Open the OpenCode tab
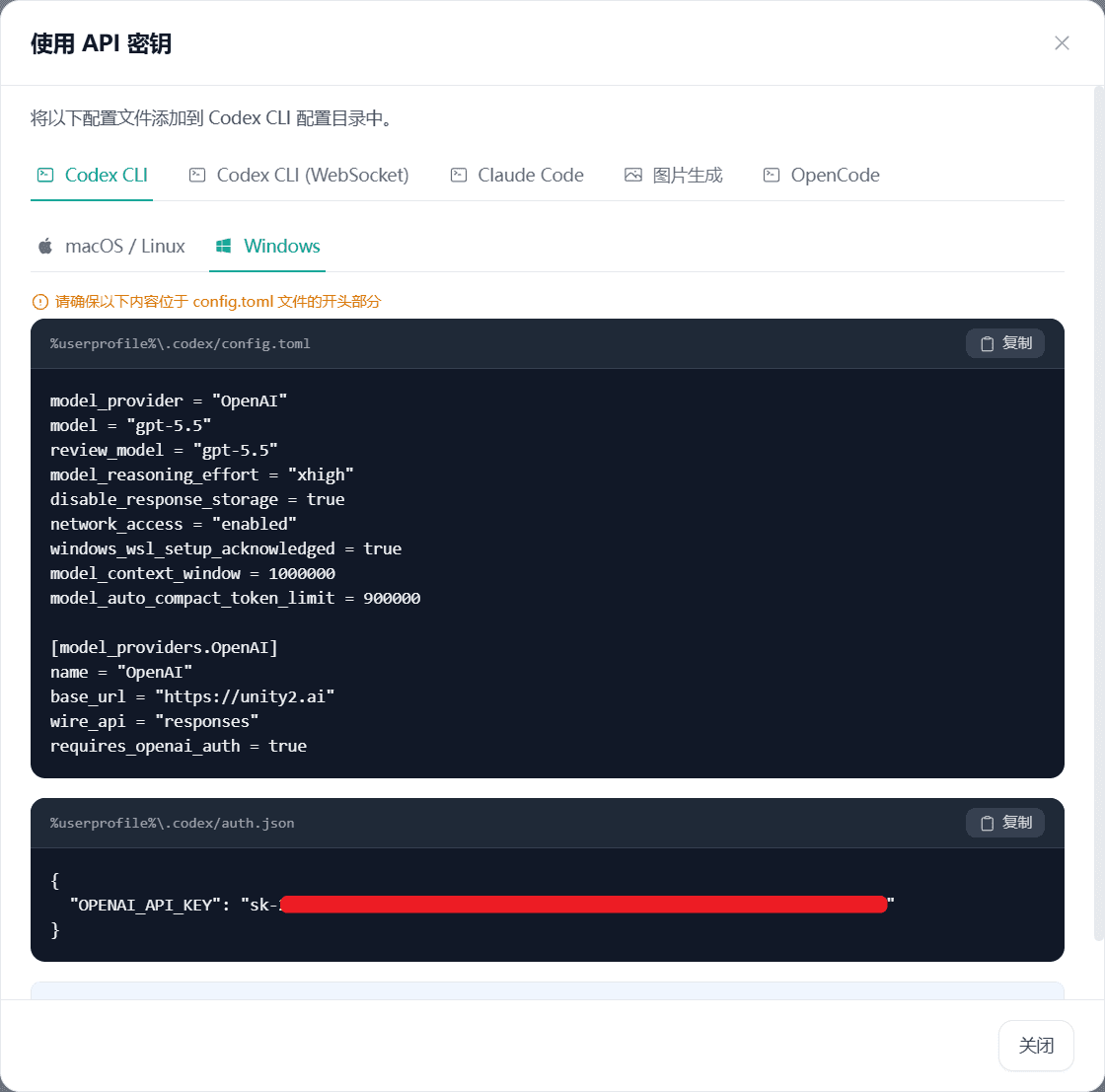The width and height of the screenshot is (1105, 1092). pyautogui.click(x=821, y=175)
